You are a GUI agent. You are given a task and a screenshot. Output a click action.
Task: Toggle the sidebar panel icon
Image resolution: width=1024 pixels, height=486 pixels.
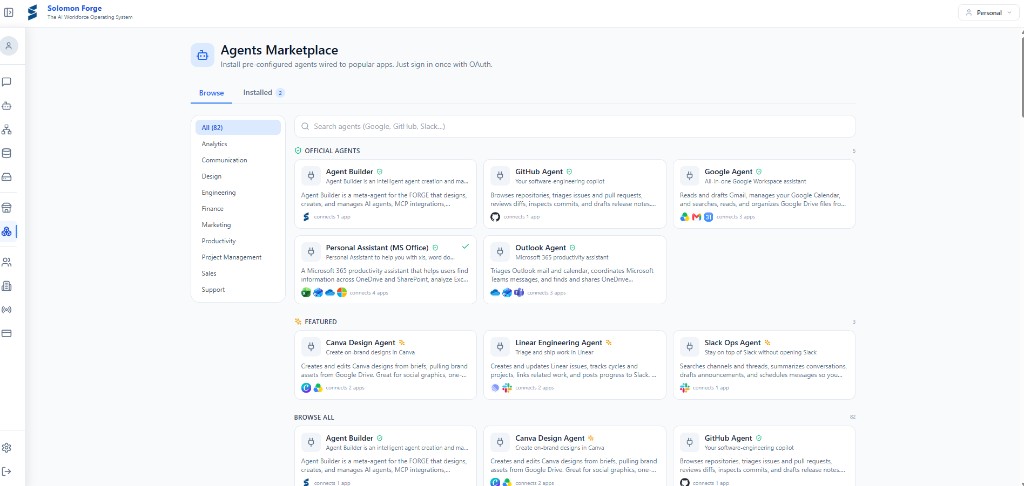8,12
